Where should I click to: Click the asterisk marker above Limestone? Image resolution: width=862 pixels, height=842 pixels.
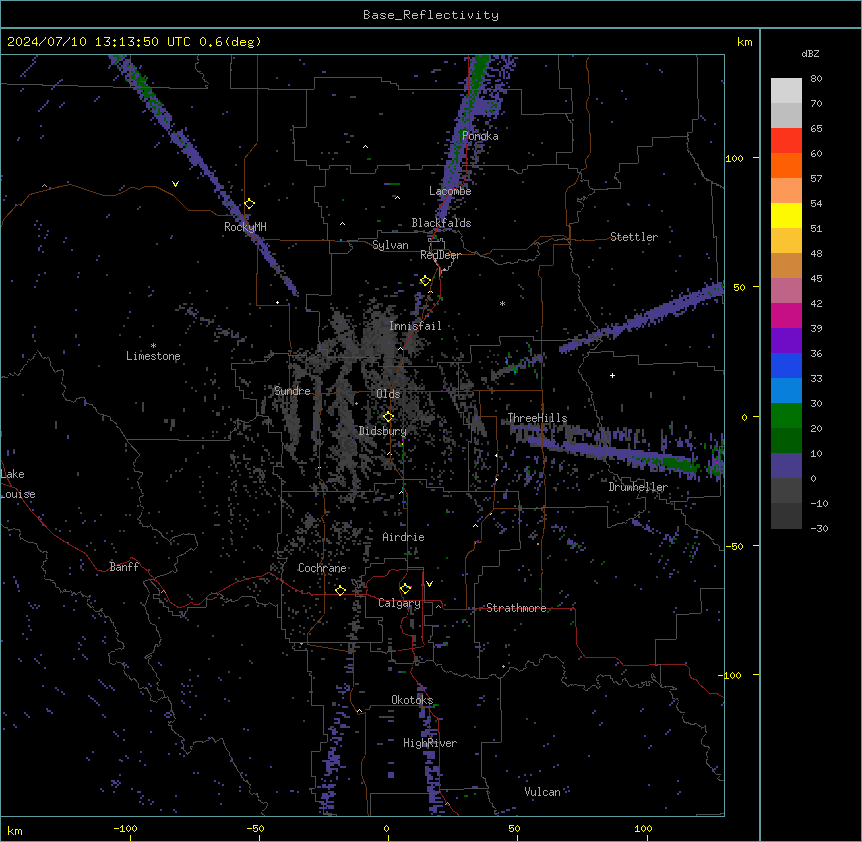pyautogui.click(x=153, y=346)
